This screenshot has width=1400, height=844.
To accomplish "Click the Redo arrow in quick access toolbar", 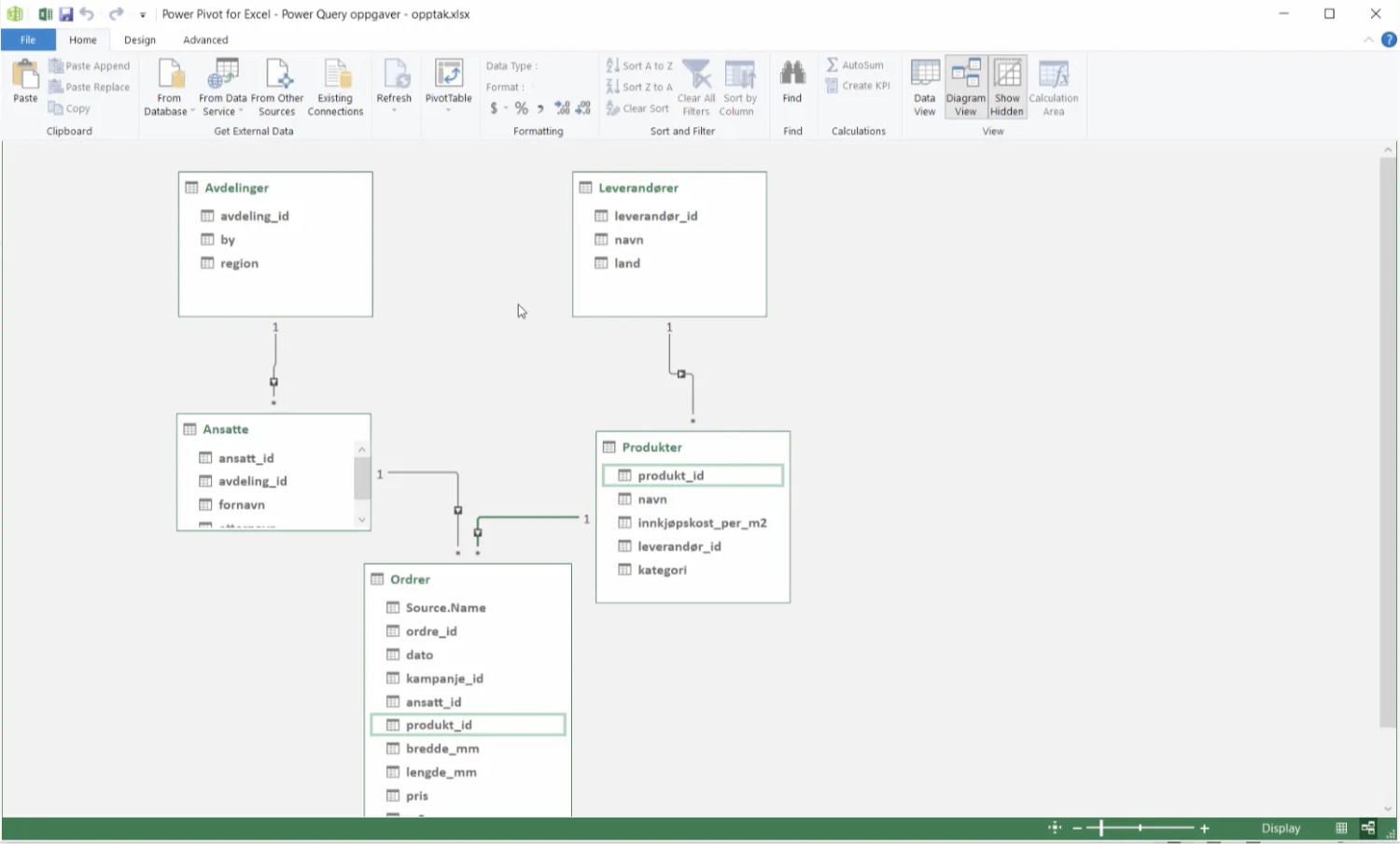I will (116, 14).
